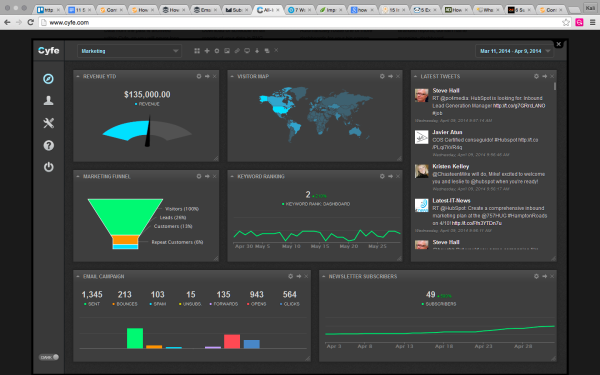Click the browser back arrow

7,23
